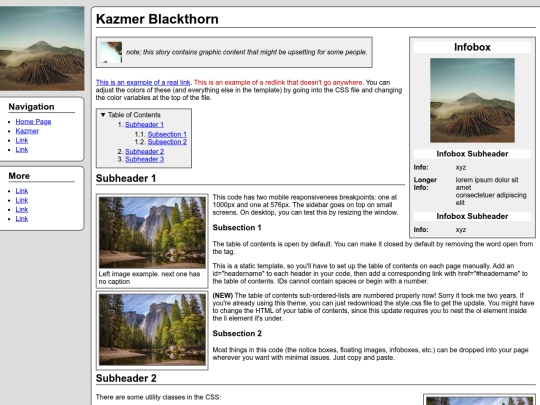Jump to Subsection 2 from contents
Viewport: 540px width, 405px height.
coord(167,142)
